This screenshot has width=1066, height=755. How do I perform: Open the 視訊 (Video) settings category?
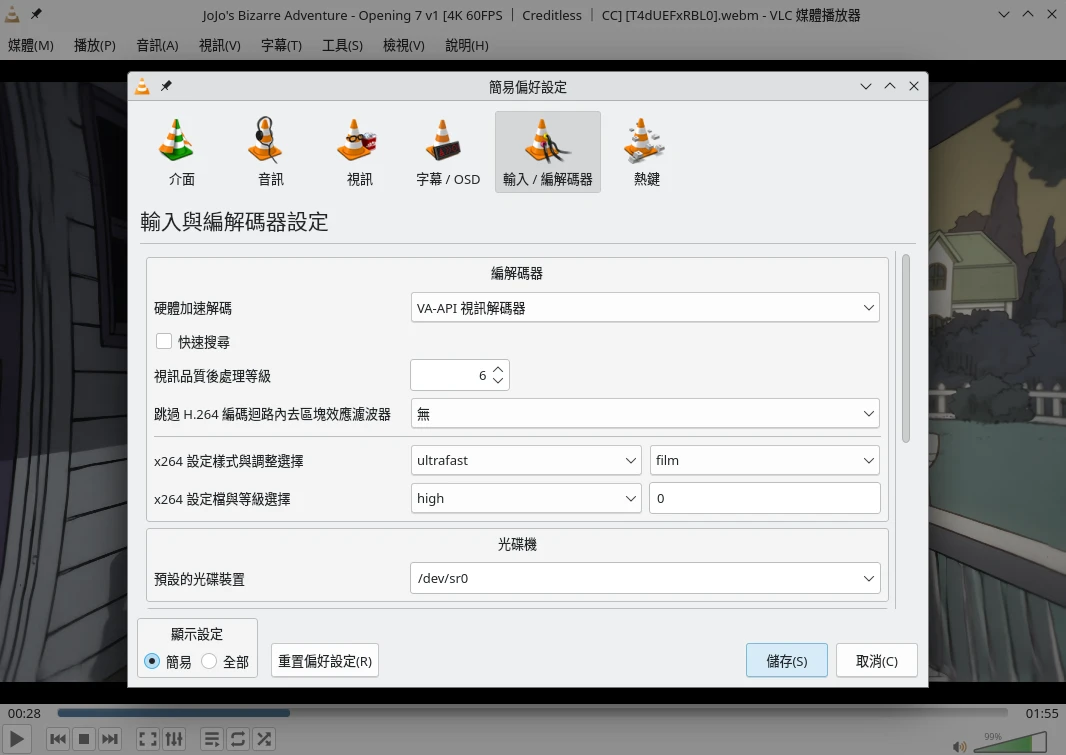pos(359,152)
